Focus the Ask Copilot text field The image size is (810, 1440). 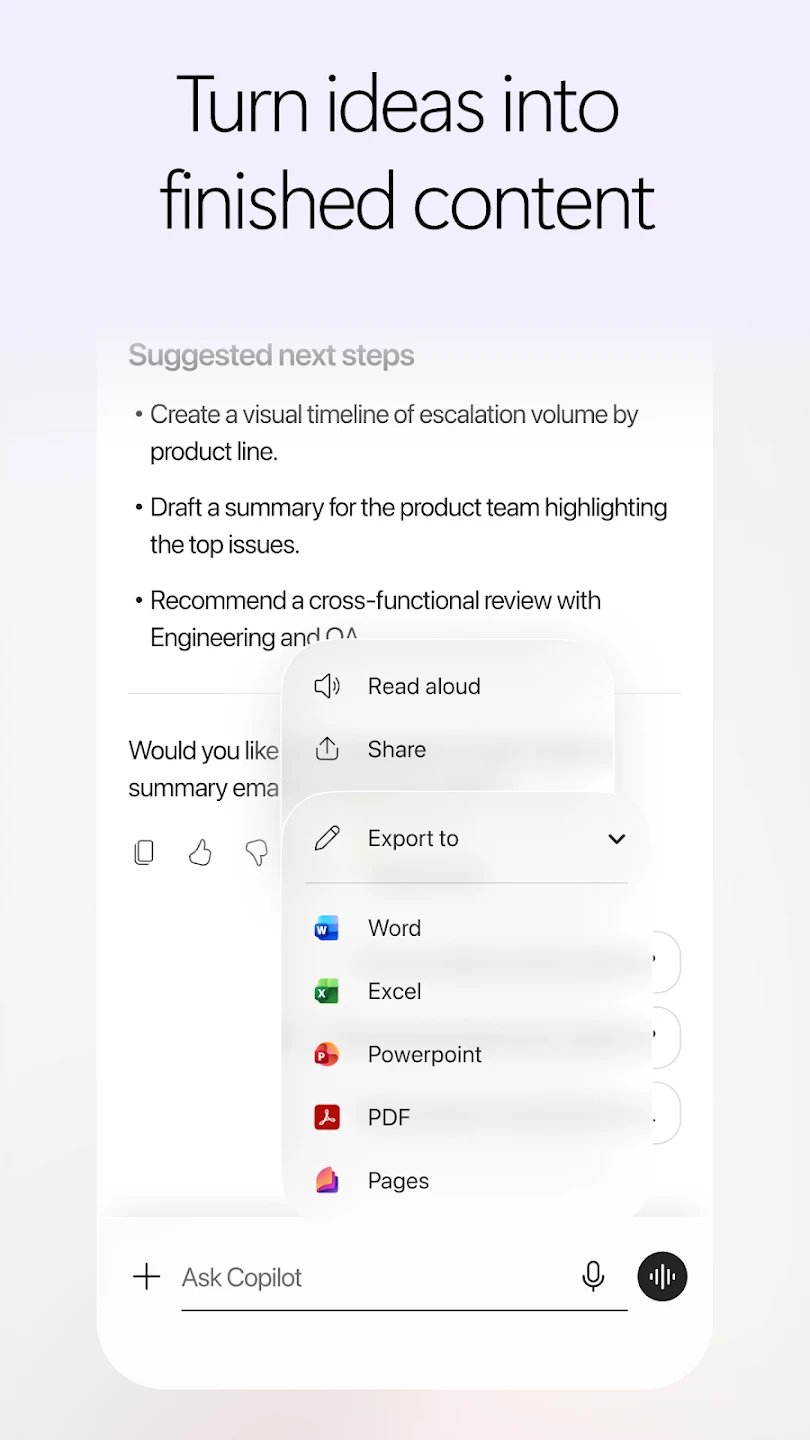click(374, 1277)
